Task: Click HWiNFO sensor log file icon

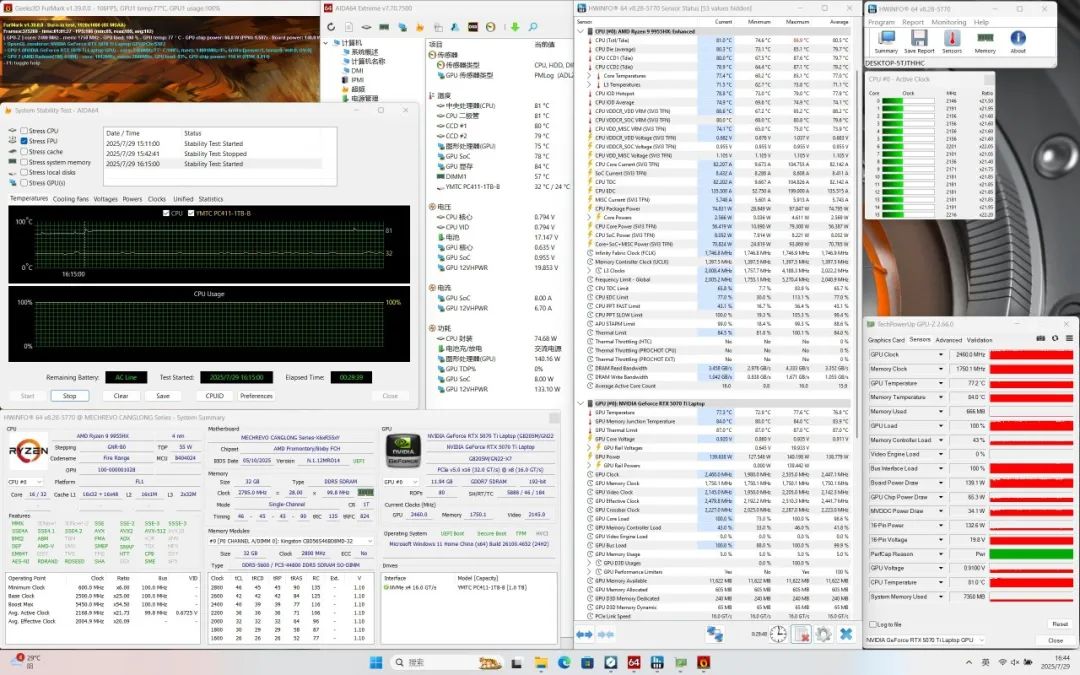Action: [x=801, y=634]
